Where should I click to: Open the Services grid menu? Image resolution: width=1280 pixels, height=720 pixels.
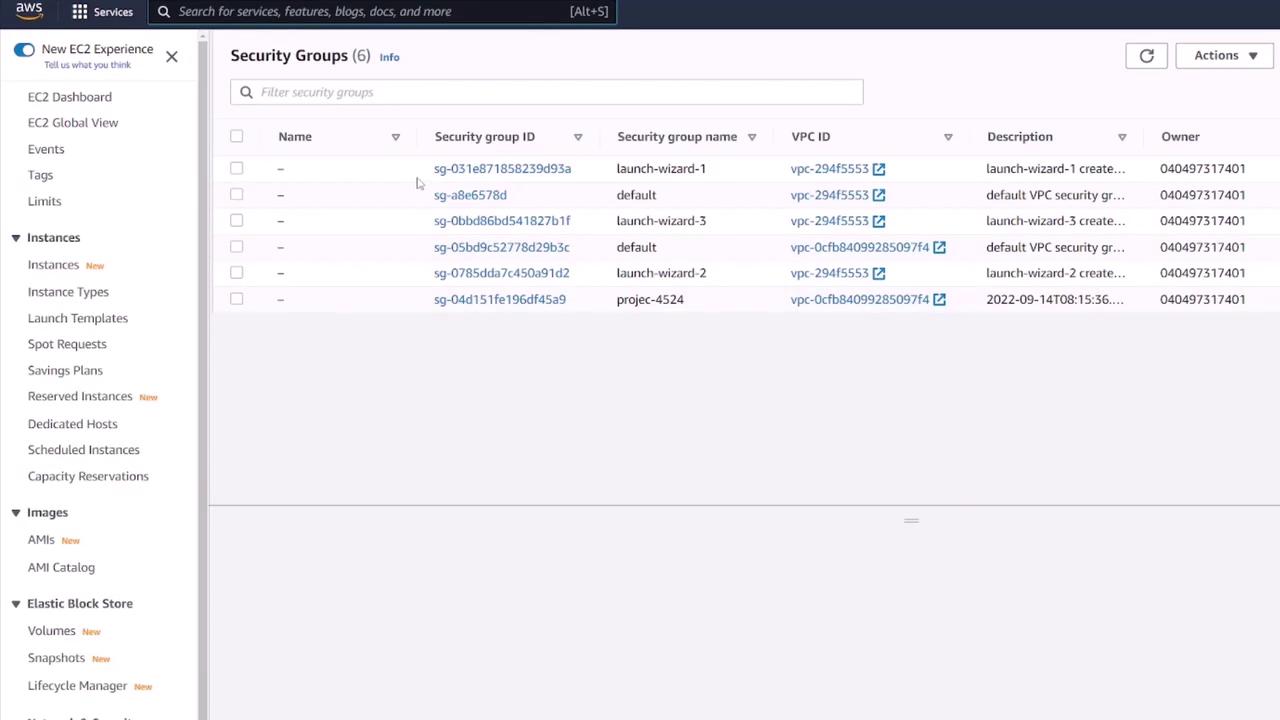click(x=101, y=12)
